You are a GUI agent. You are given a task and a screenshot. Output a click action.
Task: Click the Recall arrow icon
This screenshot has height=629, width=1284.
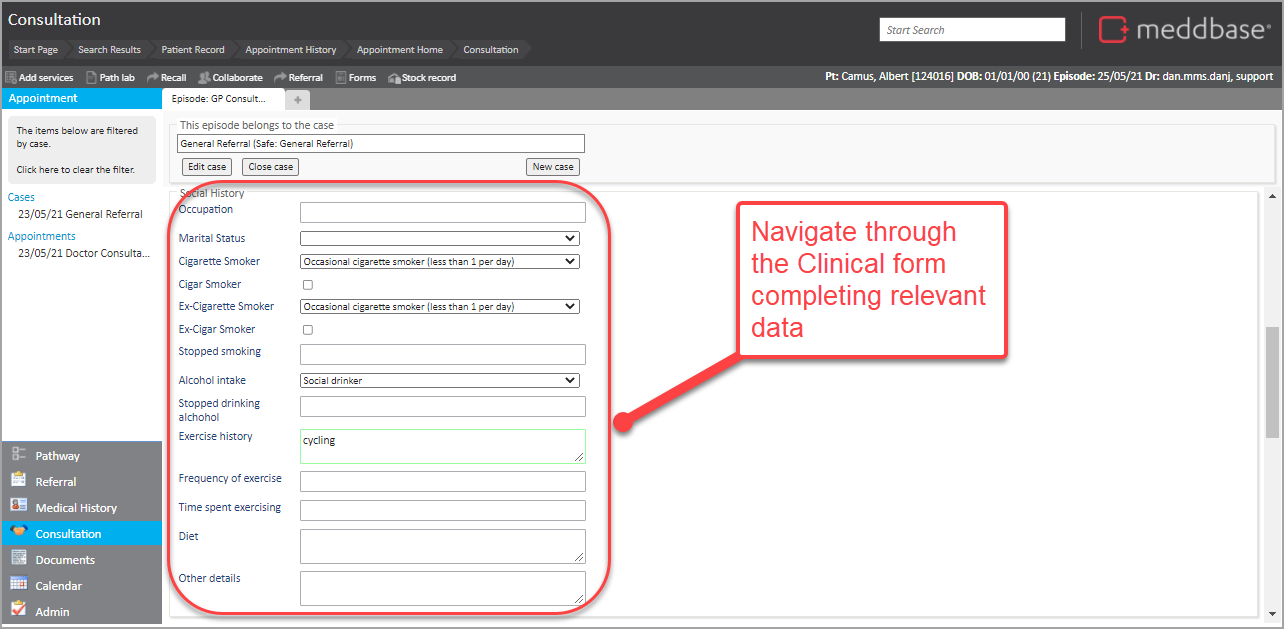click(x=153, y=77)
